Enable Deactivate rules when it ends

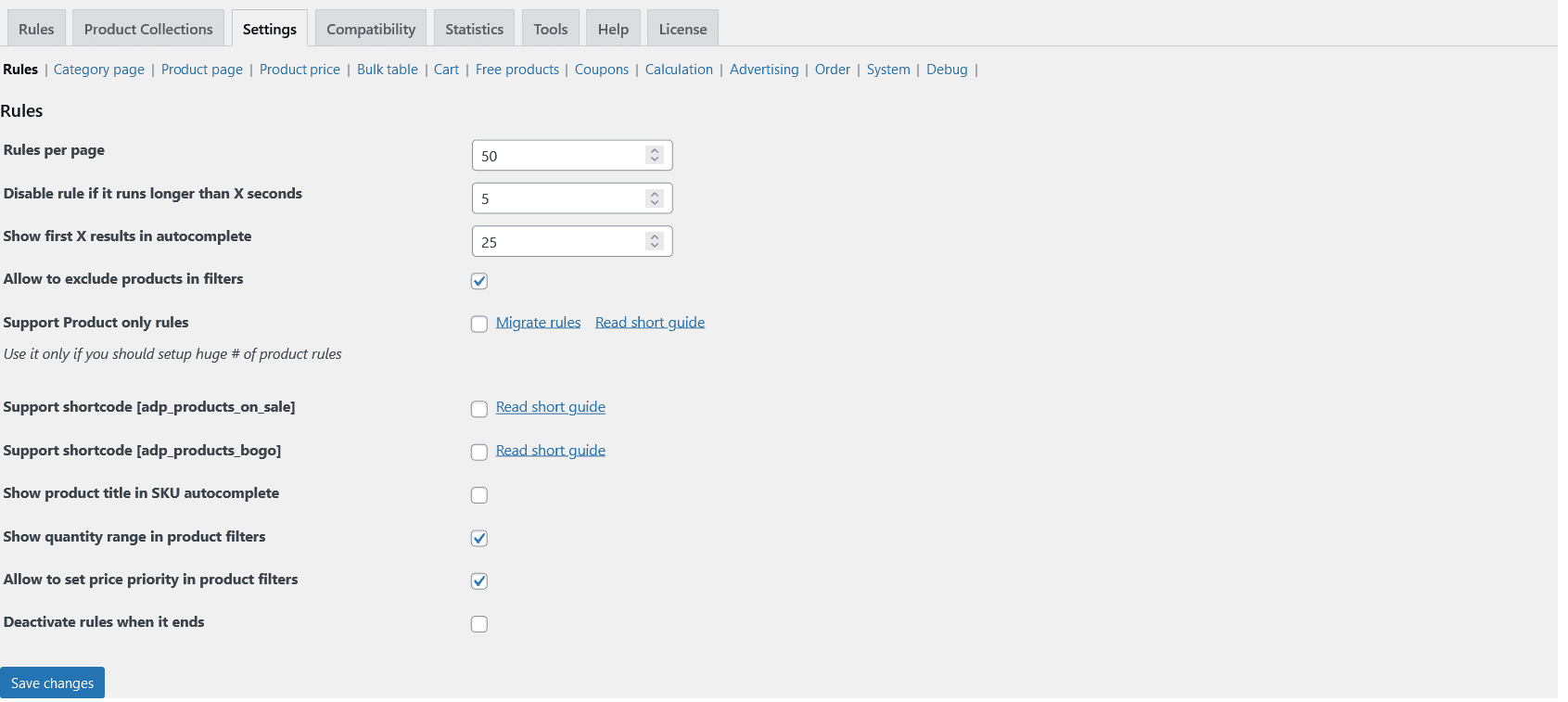coord(479,624)
